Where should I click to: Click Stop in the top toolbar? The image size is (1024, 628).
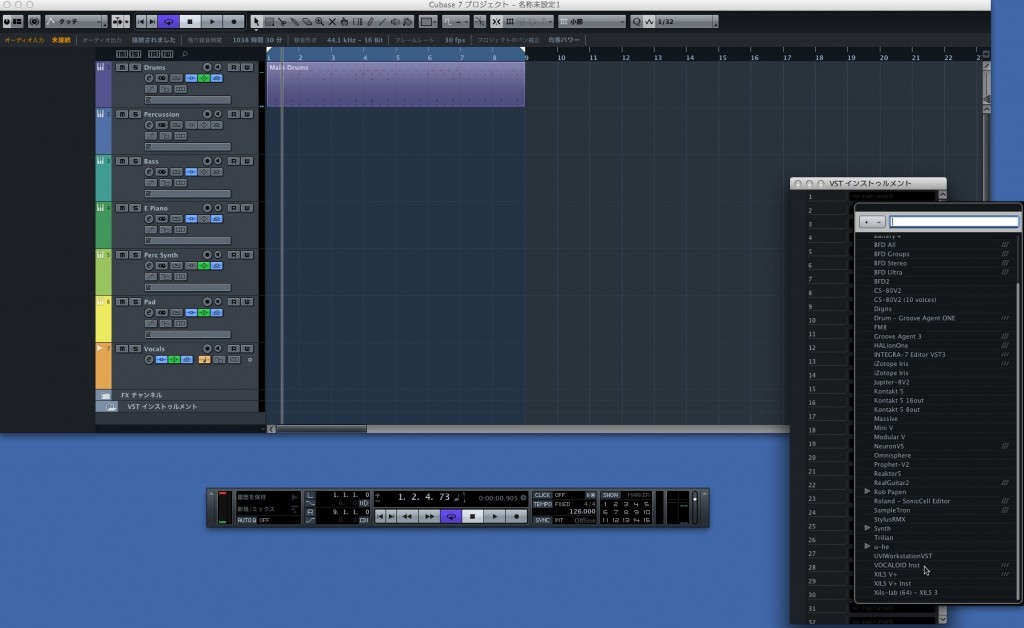click(x=190, y=22)
